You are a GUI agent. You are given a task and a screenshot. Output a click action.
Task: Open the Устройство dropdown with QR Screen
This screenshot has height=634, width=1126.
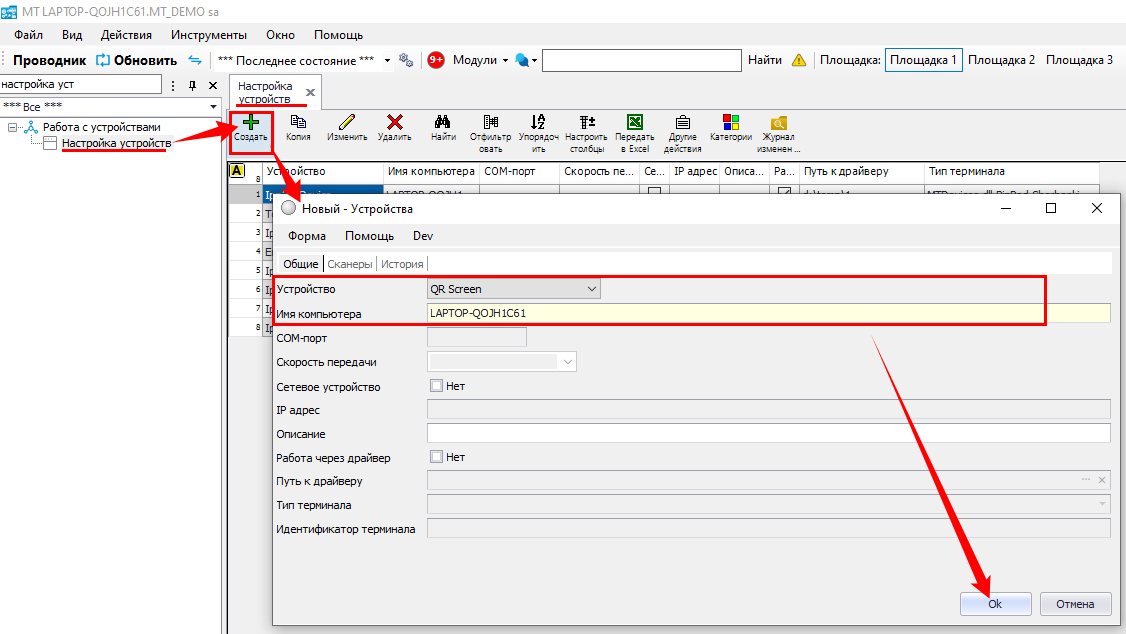514,289
